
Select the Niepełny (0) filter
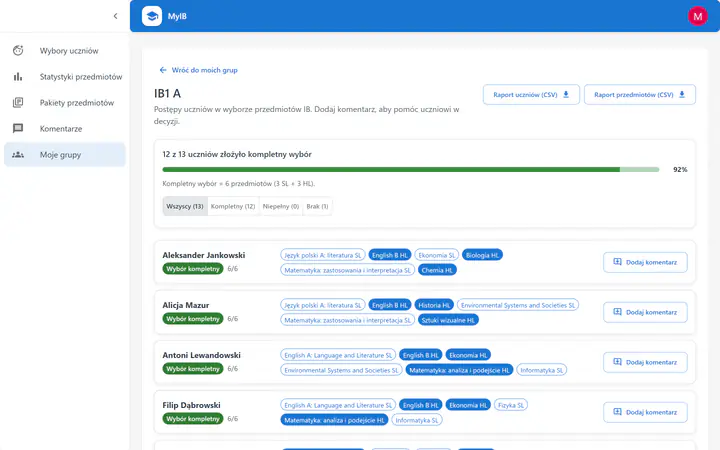pos(281,206)
